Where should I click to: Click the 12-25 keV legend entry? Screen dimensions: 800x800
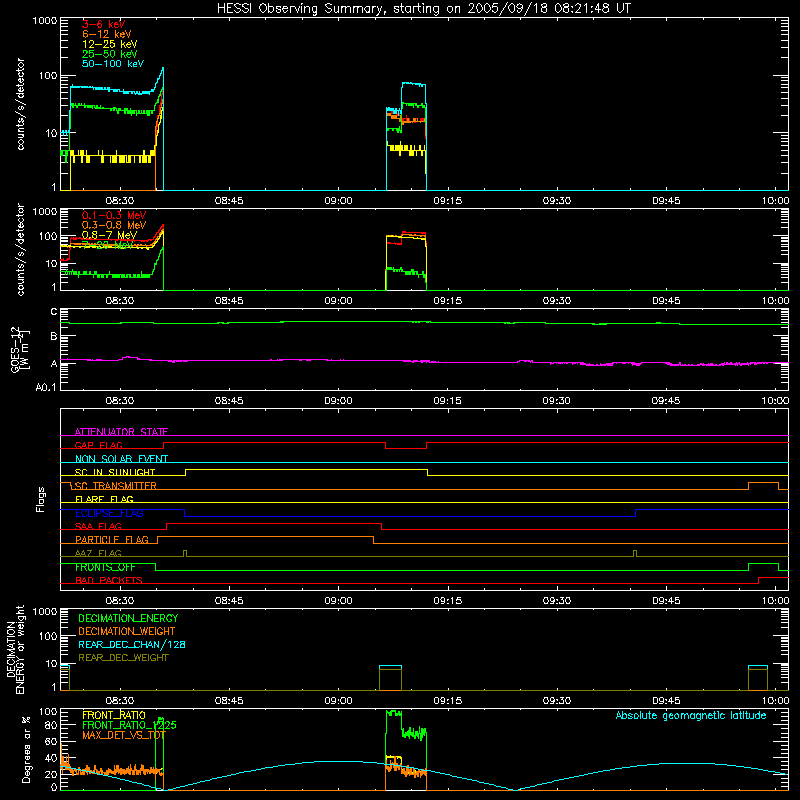(109, 44)
